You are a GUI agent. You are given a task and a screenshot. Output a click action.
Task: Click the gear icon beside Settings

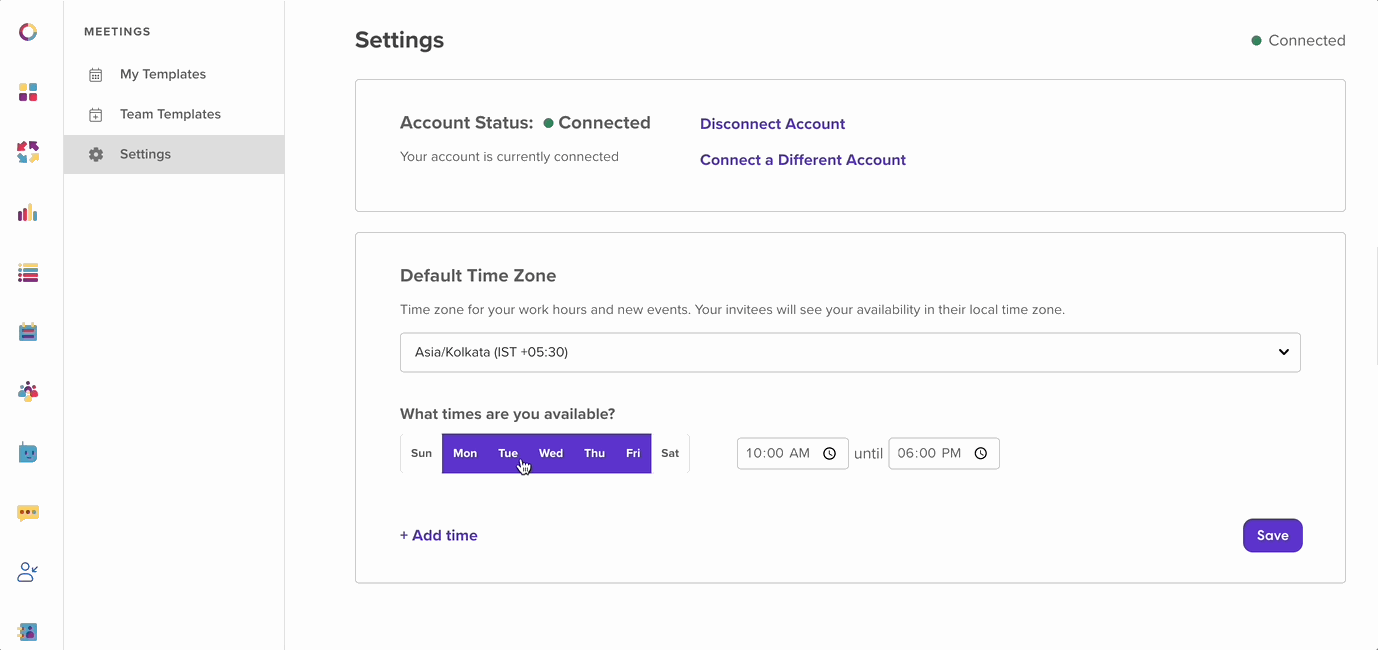tap(96, 155)
